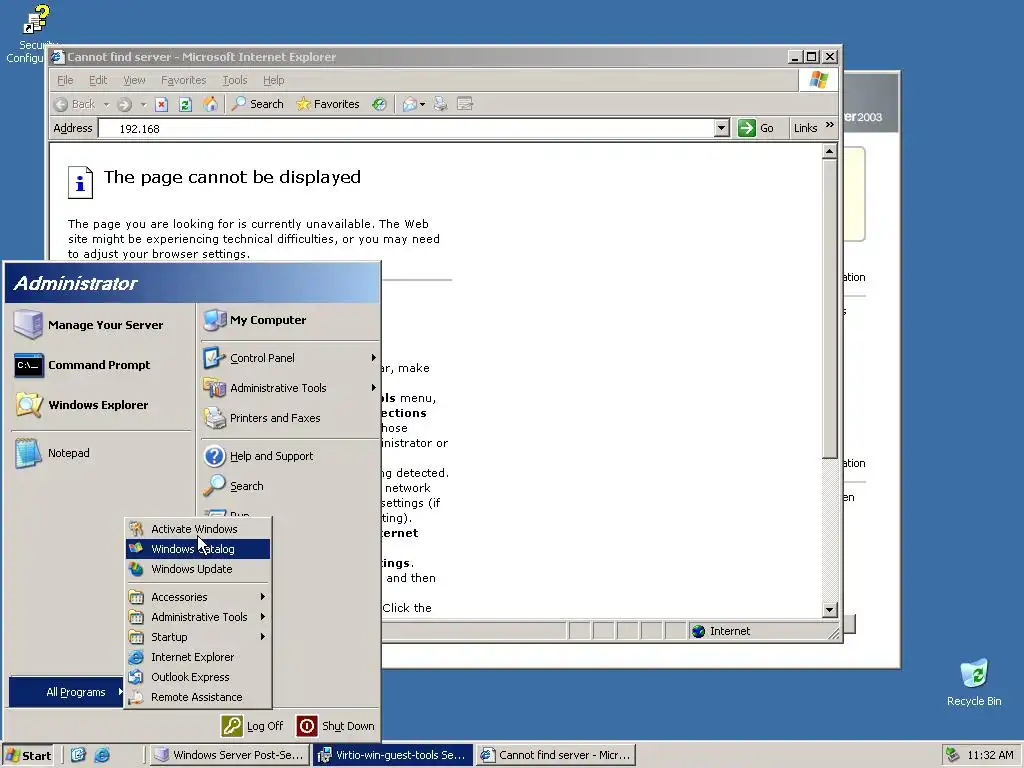Switch to Cannot find server taskbar button
The width and height of the screenshot is (1024, 768).
tap(556, 756)
